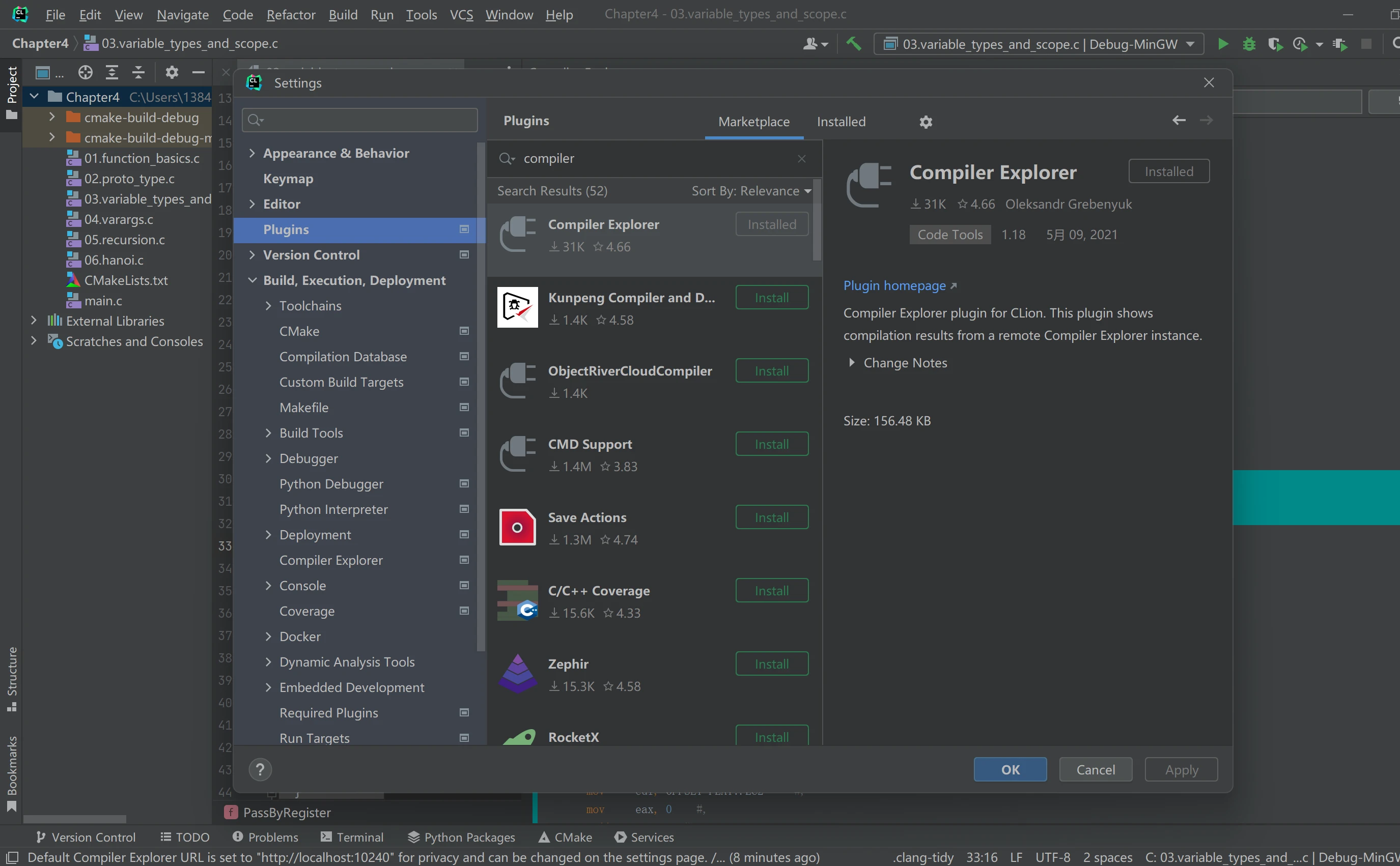Install the Zephir plugin
This screenshot has width=1400, height=866.
pyautogui.click(x=771, y=664)
